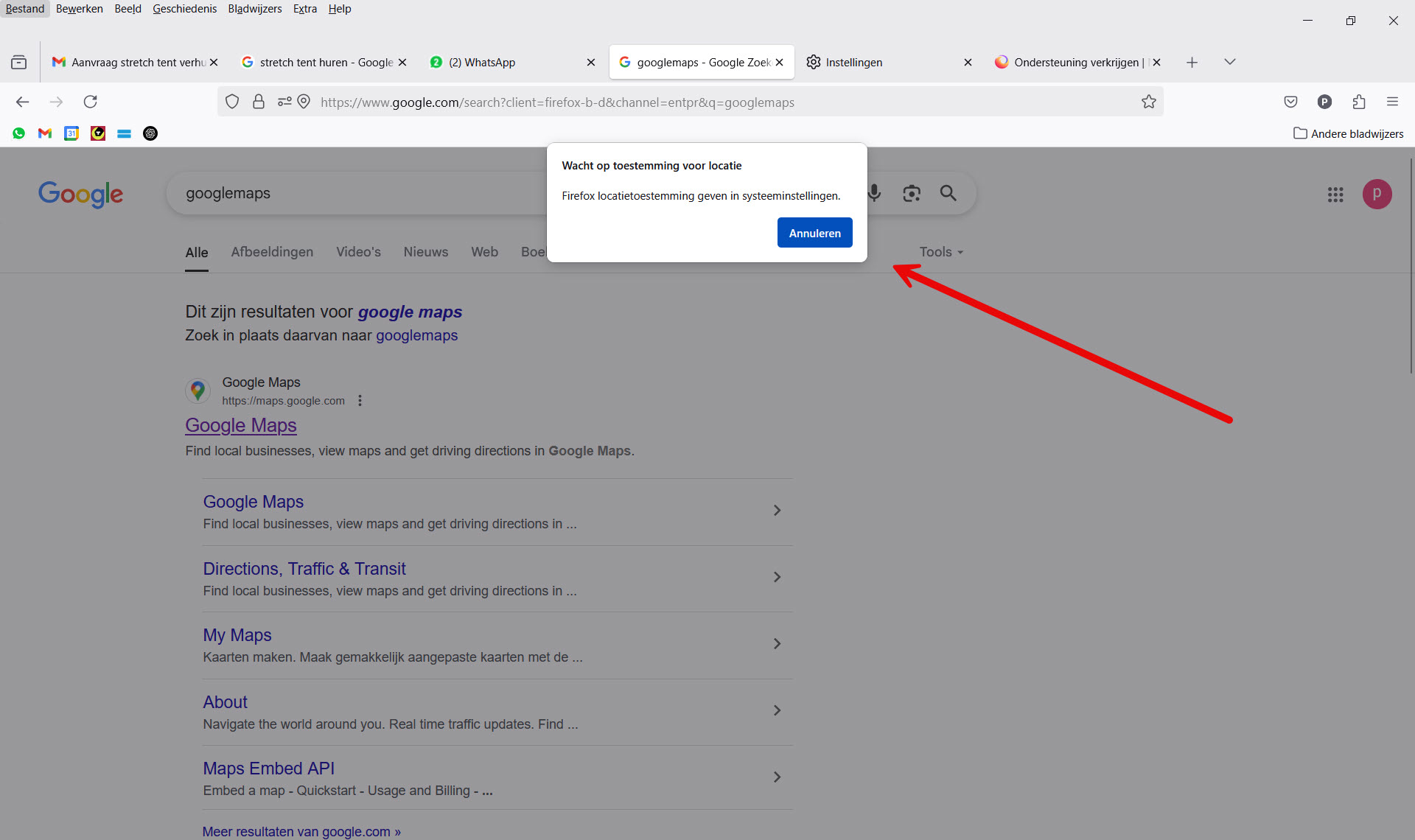Screen dimensions: 1415x840
Task: Select the Video's search filter
Action: [358, 252]
